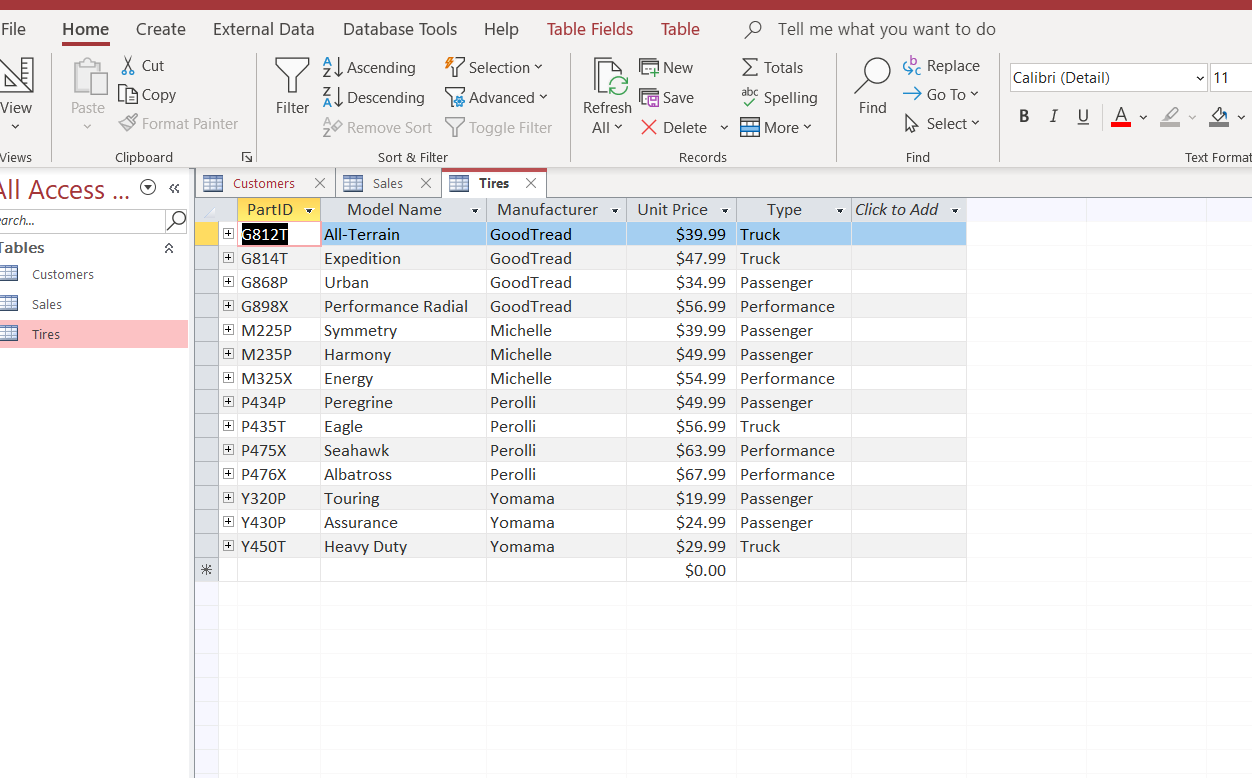Save the current record

click(x=667, y=97)
